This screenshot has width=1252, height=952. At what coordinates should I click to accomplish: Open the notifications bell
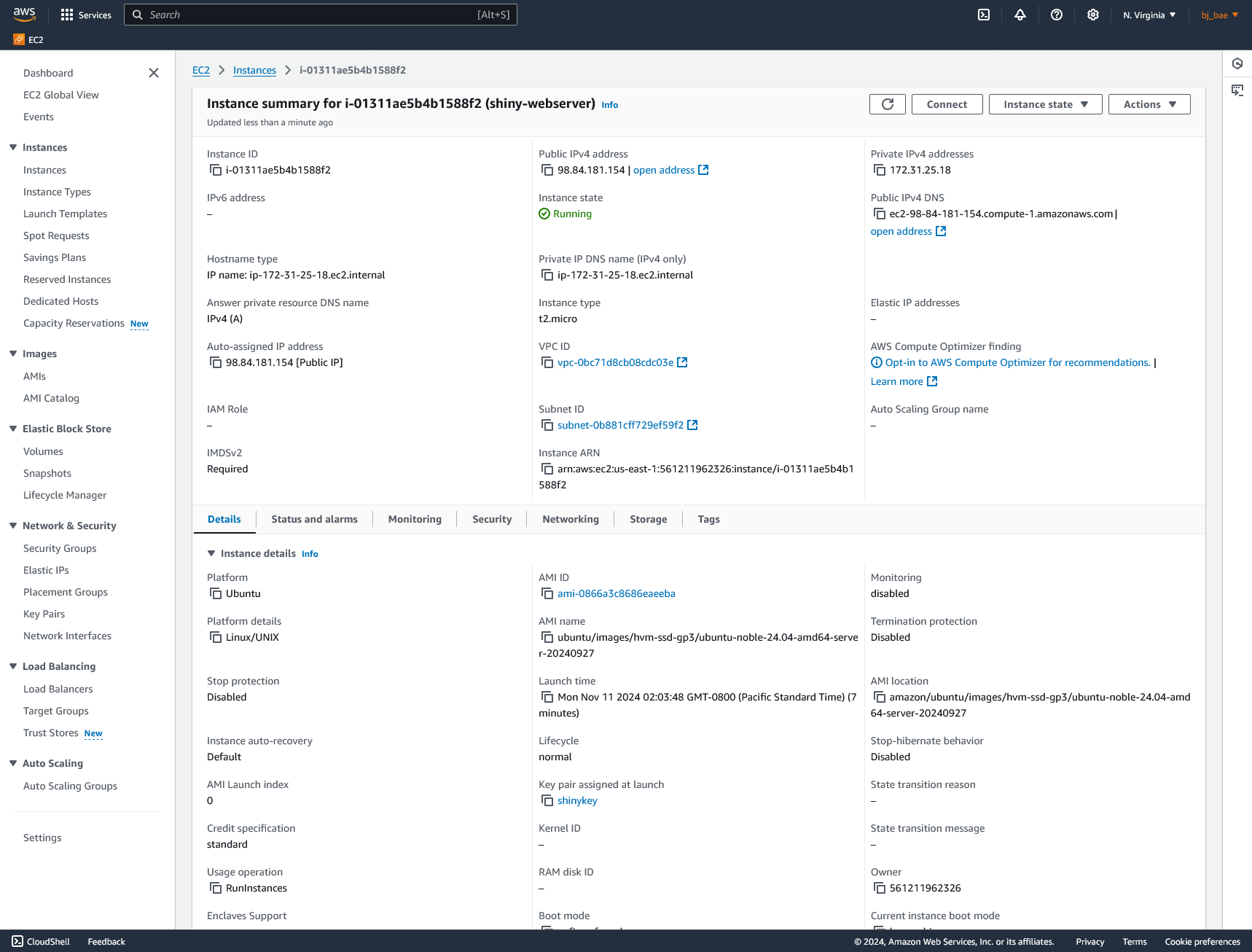coord(1020,15)
